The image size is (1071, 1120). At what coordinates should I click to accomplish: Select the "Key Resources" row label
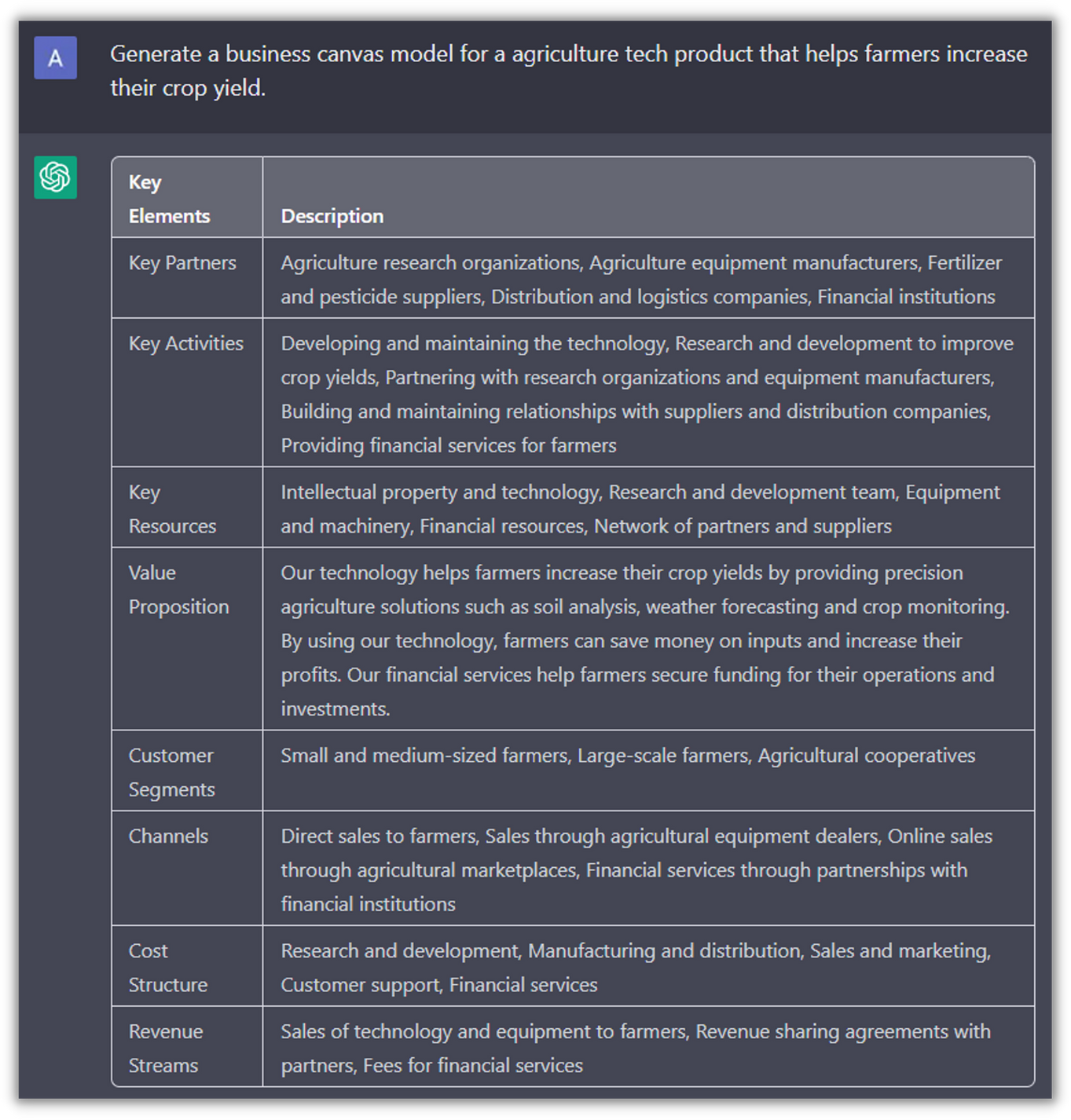coord(172,509)
